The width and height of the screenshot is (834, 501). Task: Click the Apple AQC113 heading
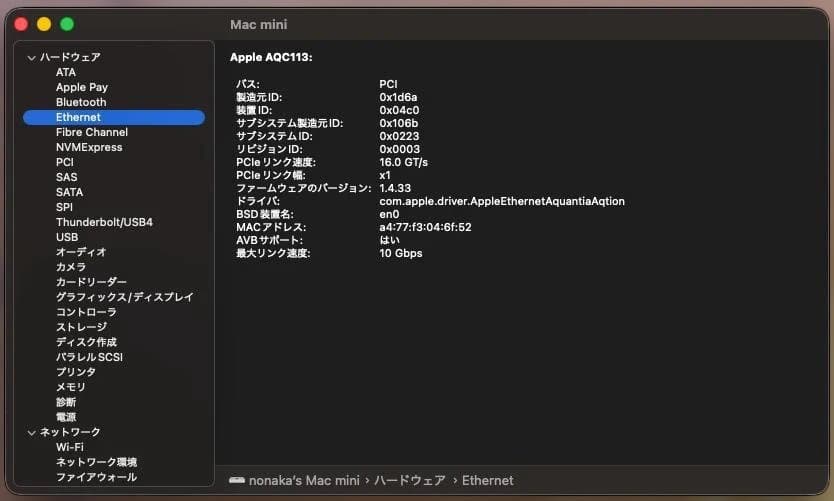pos(271,57)
